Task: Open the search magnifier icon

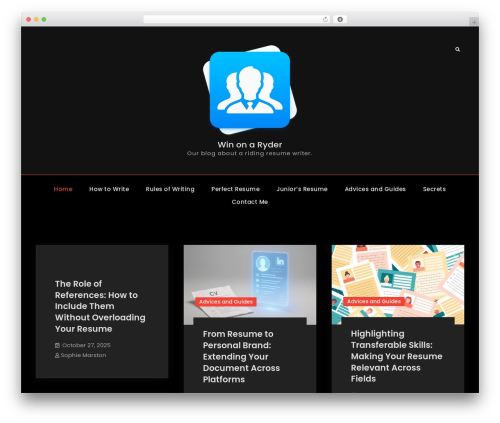Action: pos(457,49)
